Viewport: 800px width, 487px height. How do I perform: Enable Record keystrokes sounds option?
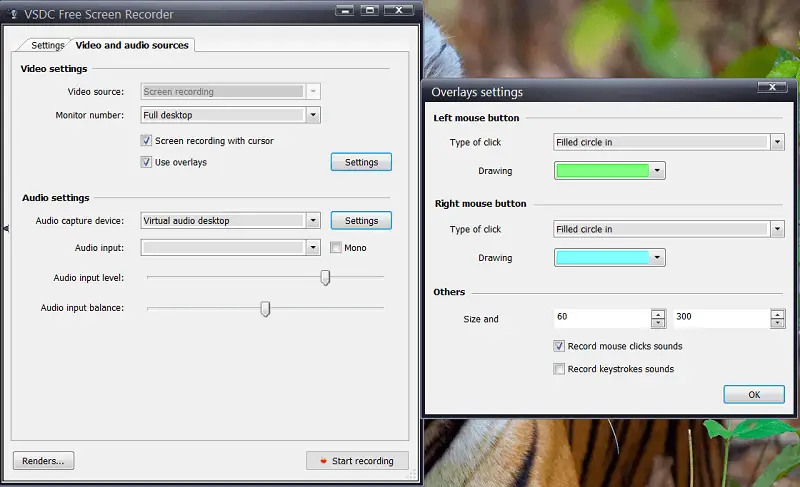pos(559,369)
